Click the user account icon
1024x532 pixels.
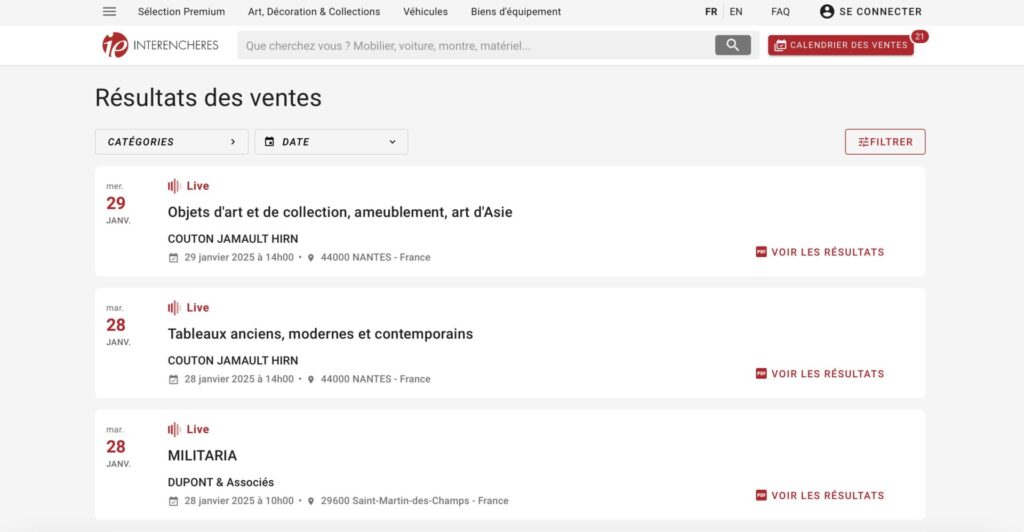tap(826, 12)
